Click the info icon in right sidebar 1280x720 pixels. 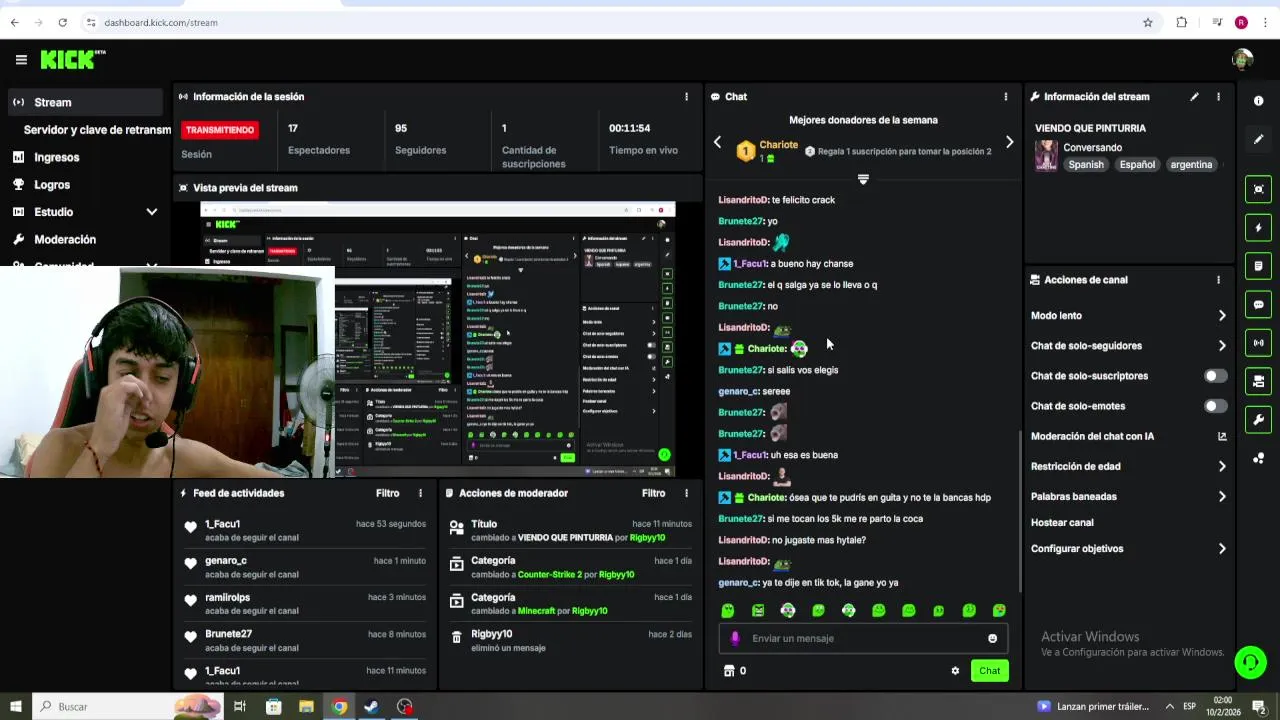pos(1258,101)
